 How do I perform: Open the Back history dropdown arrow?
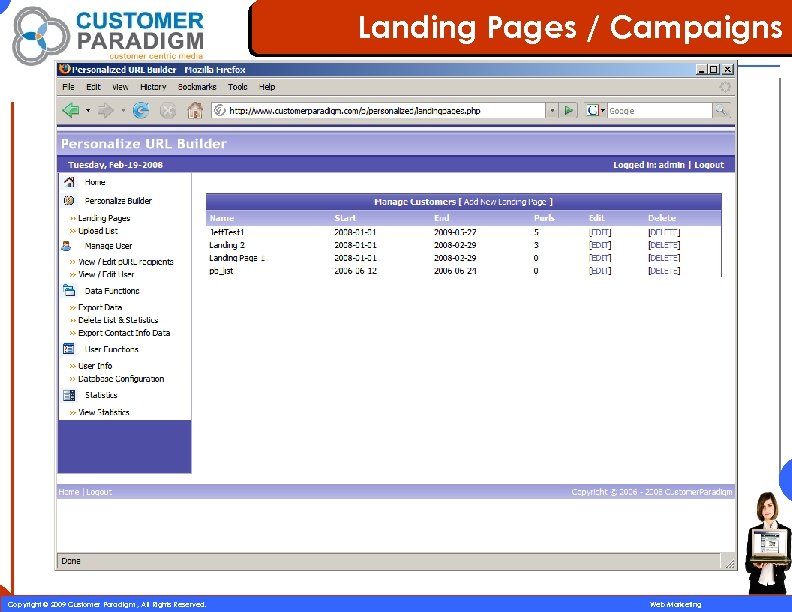tap(88, 110)
